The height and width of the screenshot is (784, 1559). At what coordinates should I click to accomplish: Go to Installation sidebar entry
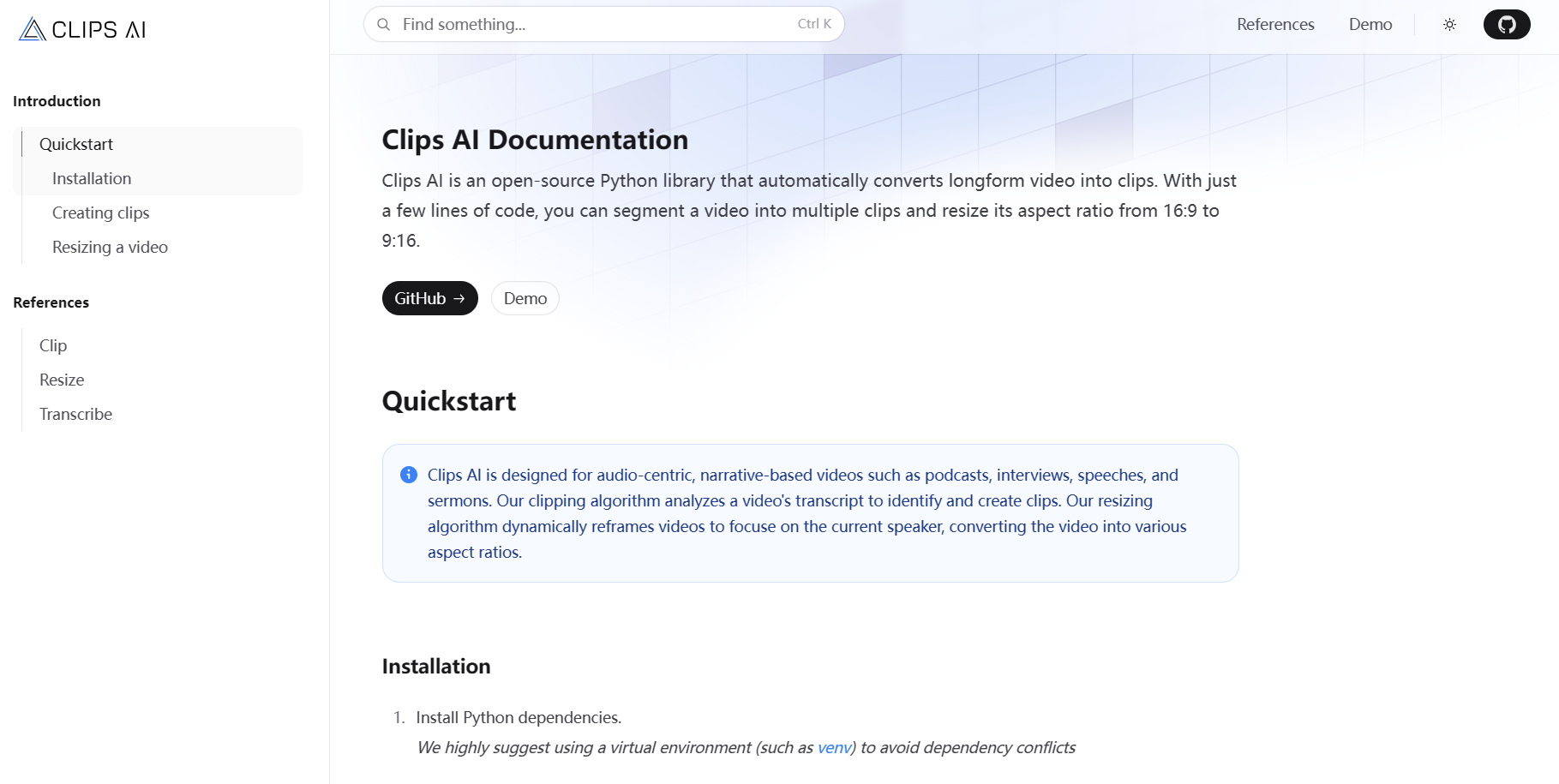[x=92, y=178]
